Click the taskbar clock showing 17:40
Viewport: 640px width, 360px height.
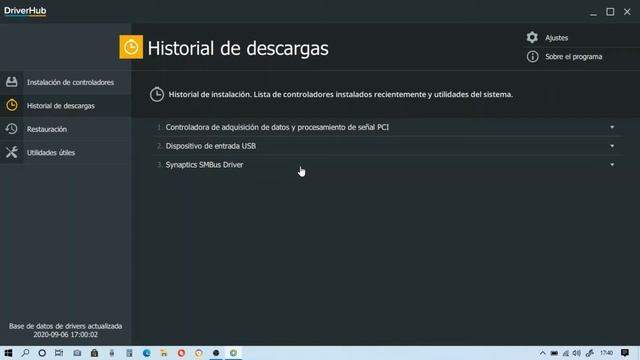click(606, 353)
